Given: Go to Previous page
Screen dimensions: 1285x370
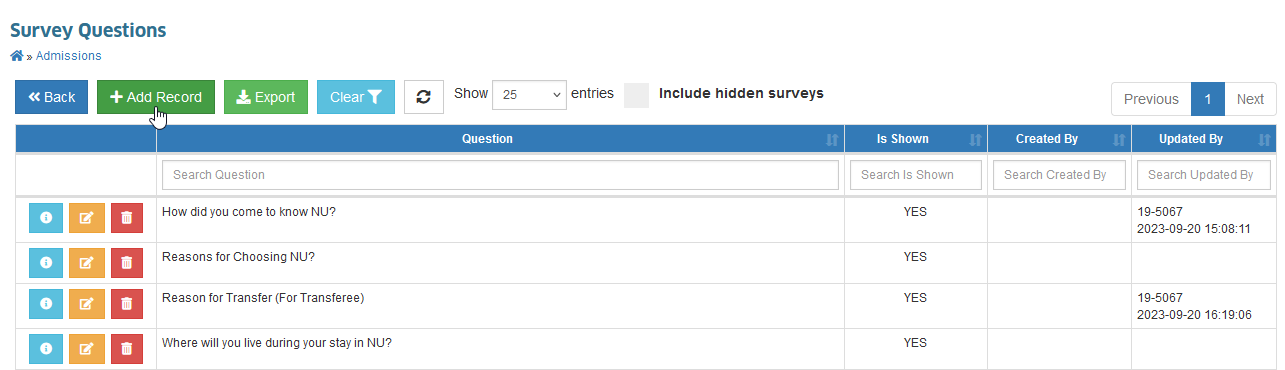Looking at the screenshot, I should [x=1151, y=99].
